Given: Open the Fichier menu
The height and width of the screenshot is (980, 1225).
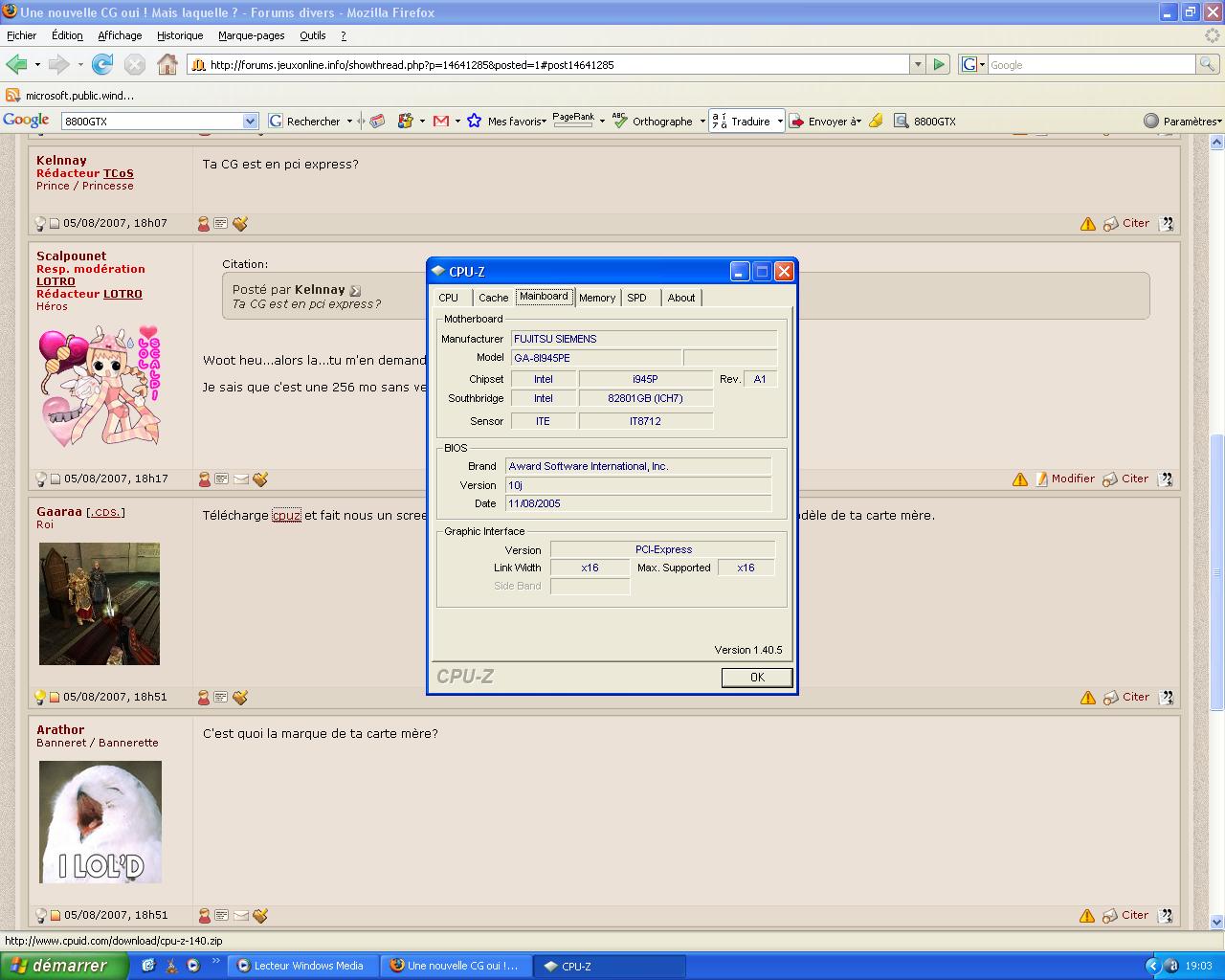Looking at the screenshot, I should point(21,35).
